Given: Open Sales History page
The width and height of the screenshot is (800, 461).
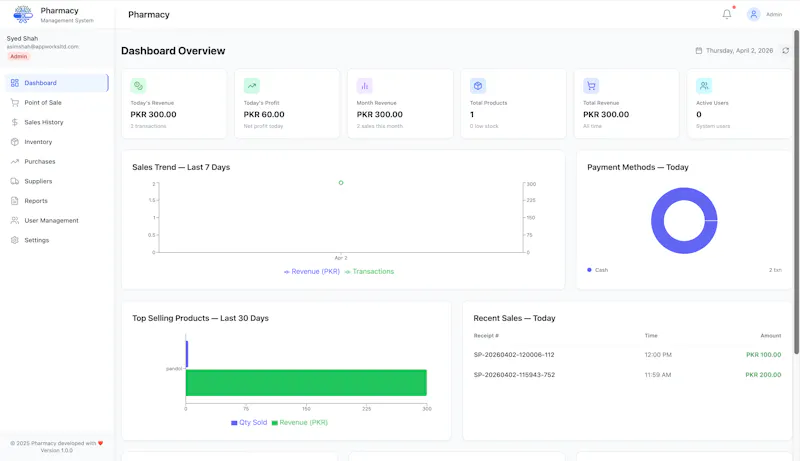Looking at the screenshot, I should pyautogui.click(x=57, y=122).
